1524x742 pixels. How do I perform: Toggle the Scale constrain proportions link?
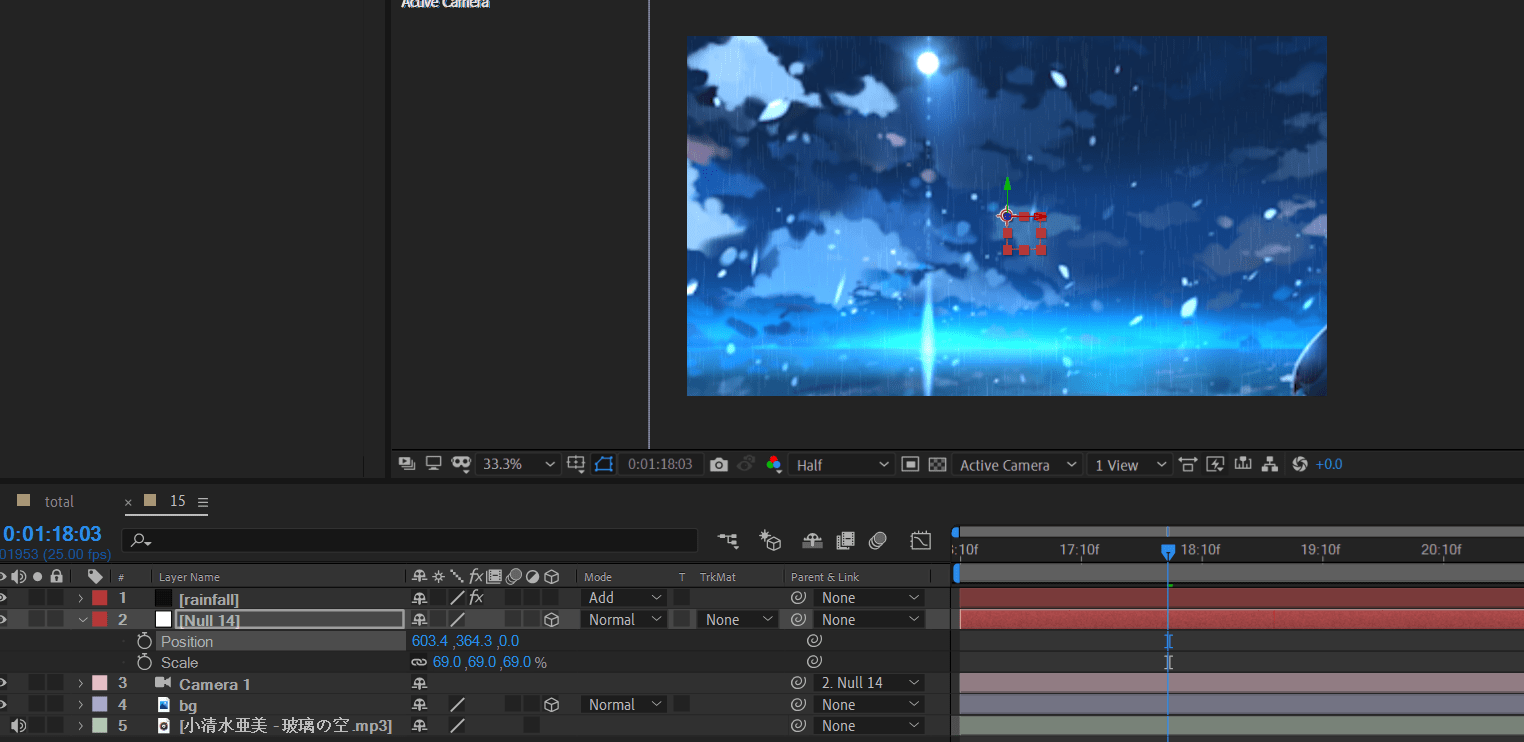(x=419, y=662)
